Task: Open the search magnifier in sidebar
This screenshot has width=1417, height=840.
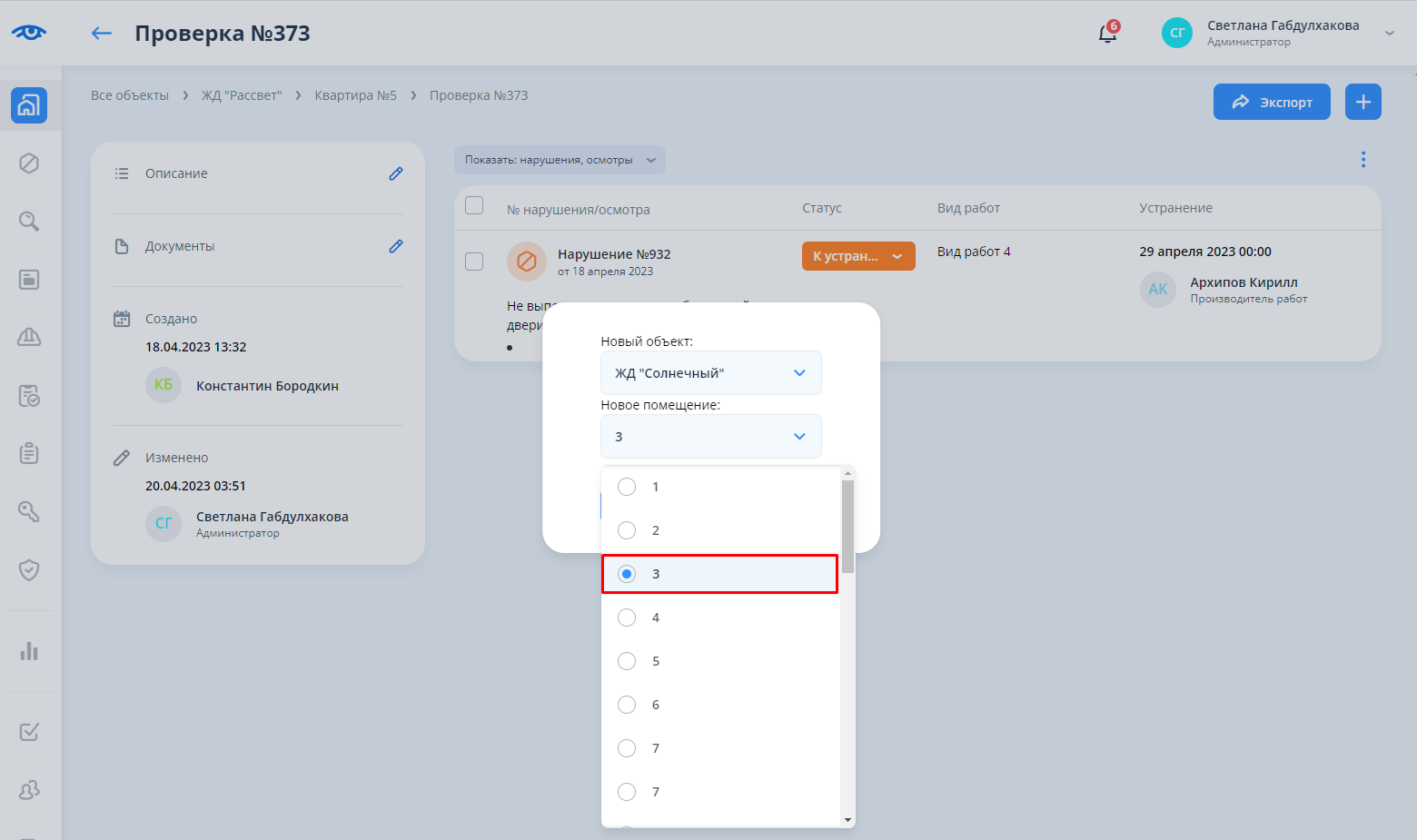Action: (29, 222)
